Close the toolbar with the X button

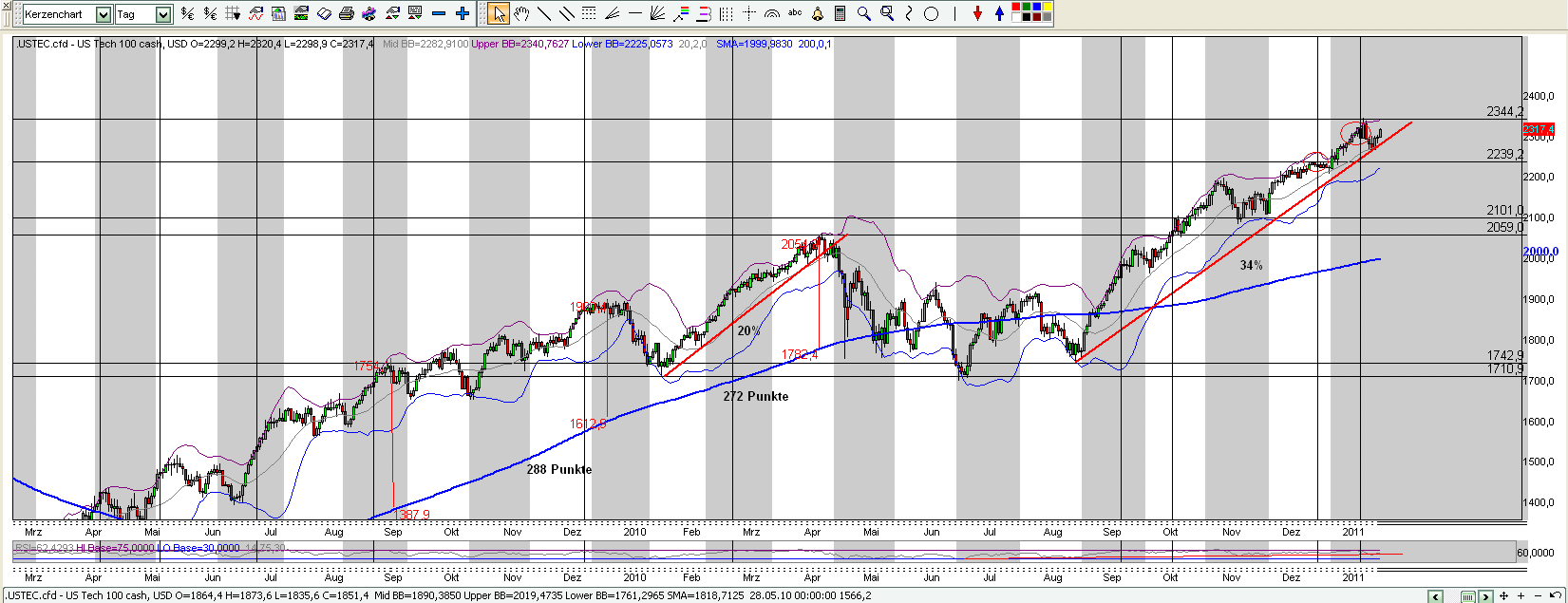click(x=6, y=5)
